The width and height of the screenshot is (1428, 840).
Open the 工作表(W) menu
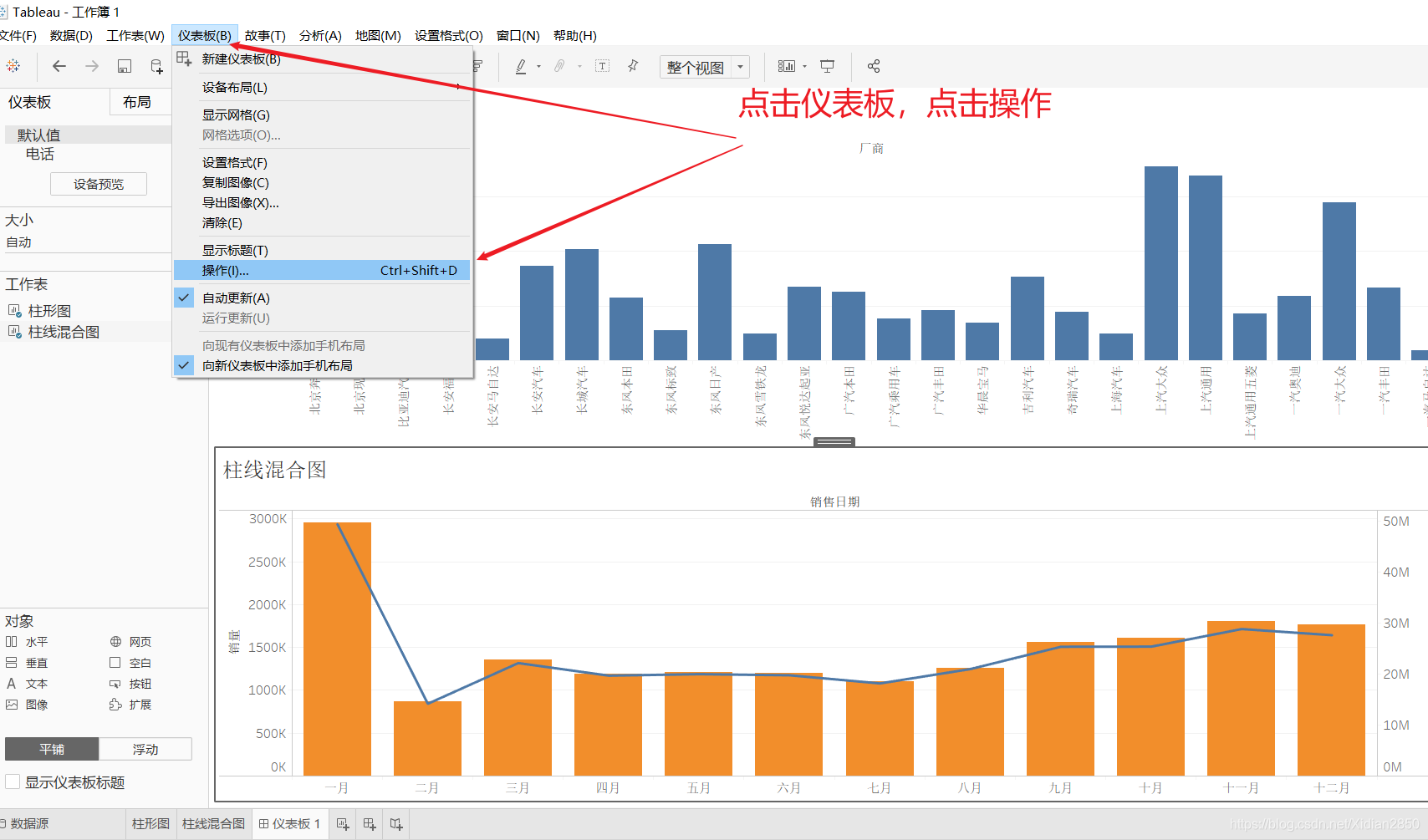[x=135, y=35]
